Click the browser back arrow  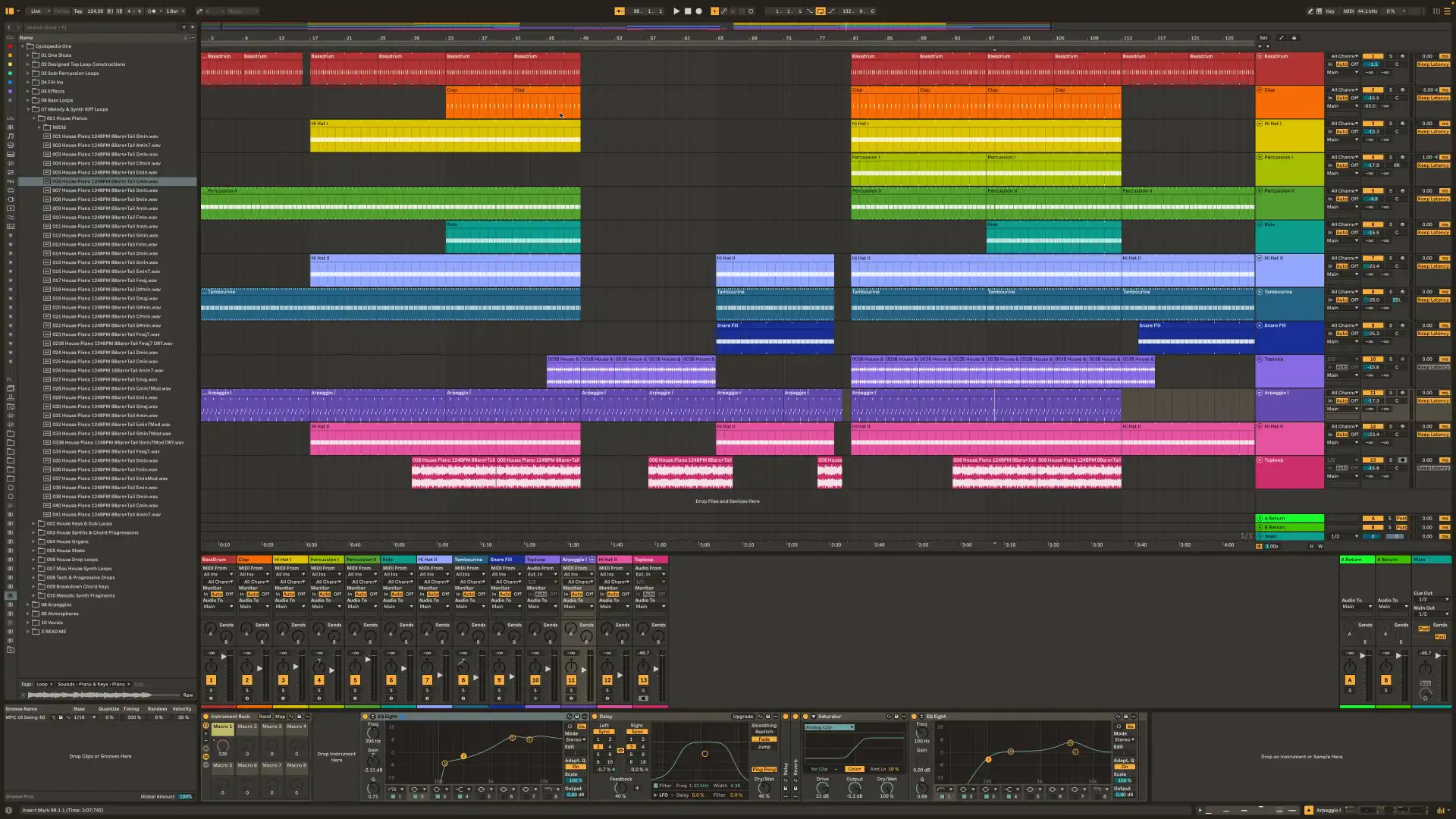click(x=9, y=27)
